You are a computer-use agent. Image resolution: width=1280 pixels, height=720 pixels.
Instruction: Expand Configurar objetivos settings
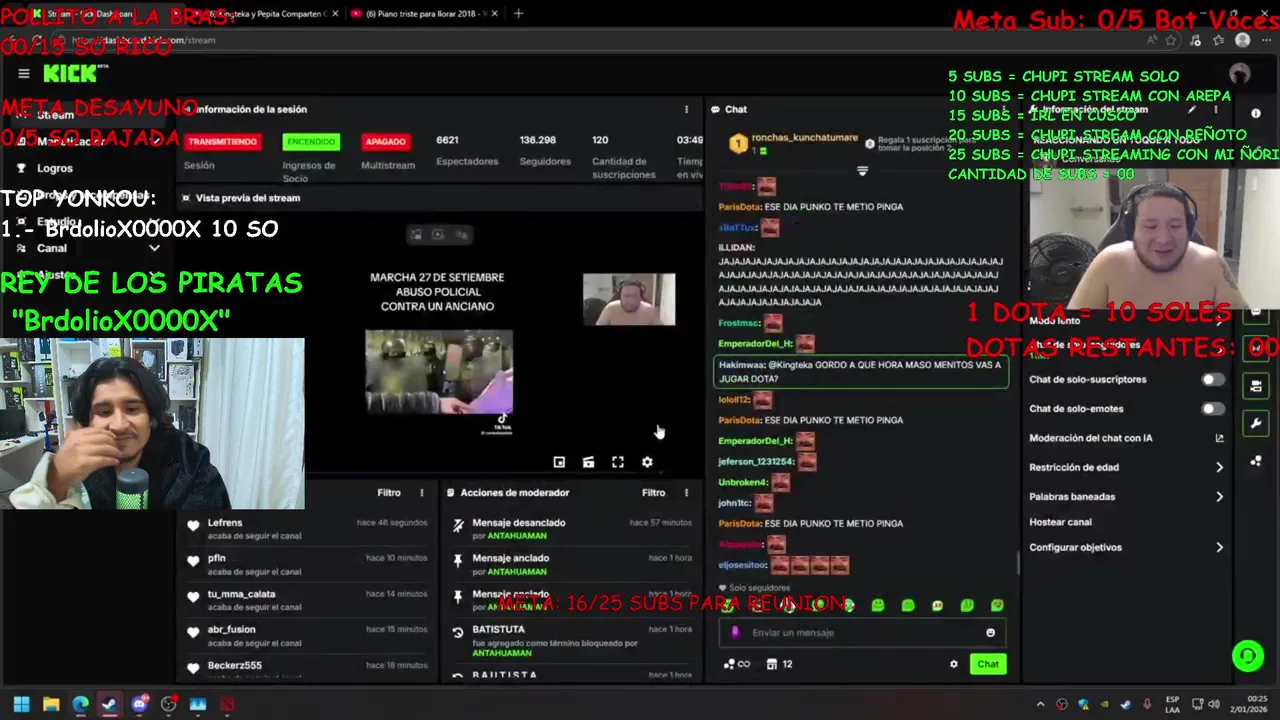(1126, 547)
